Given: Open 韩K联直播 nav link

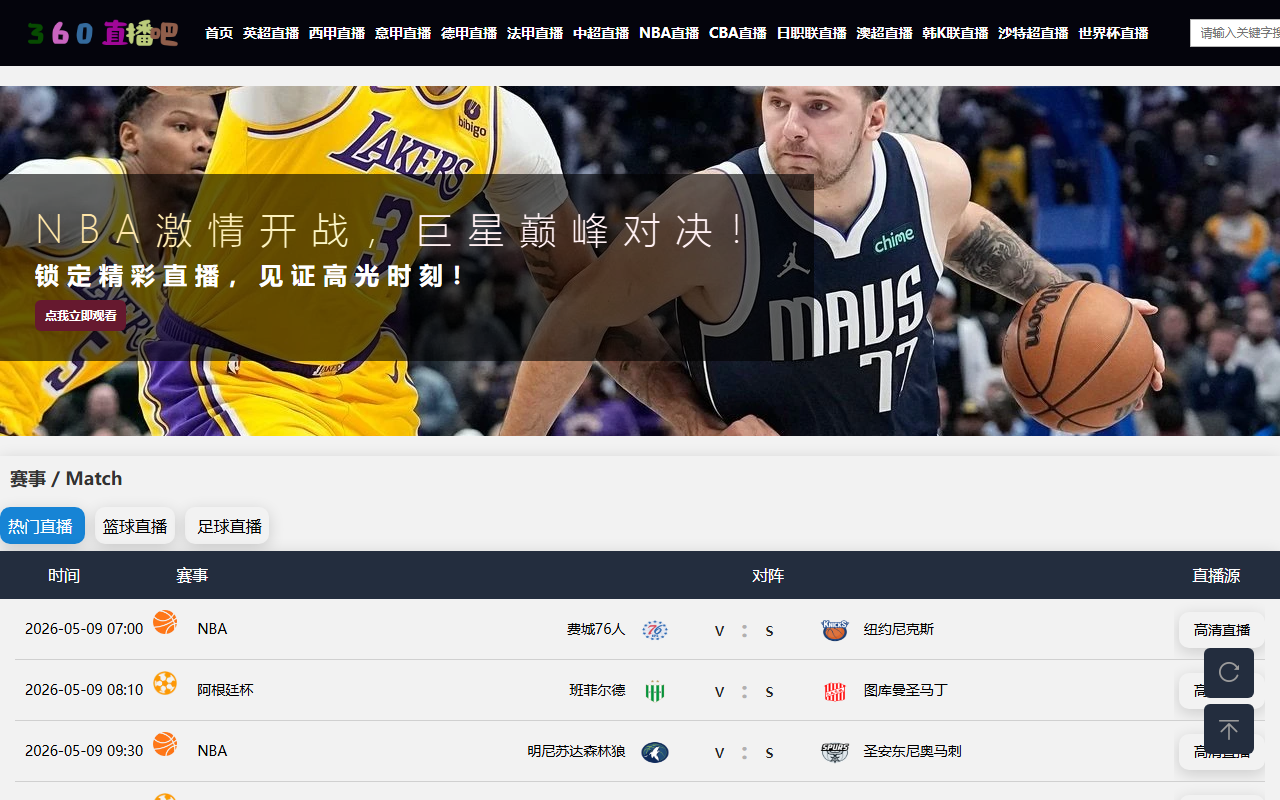Looking at the screenshot, I should coord(955,33).
